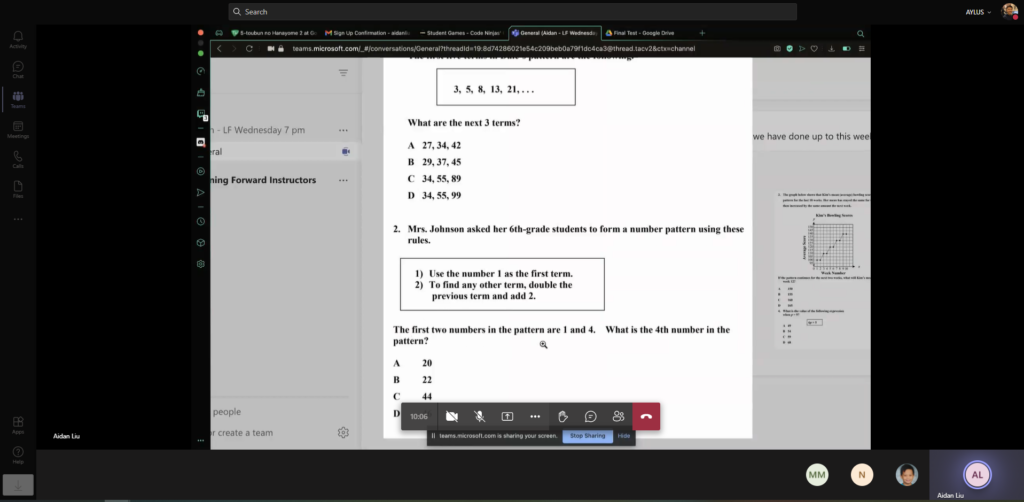The height and width of the screenshot is (502, 1024).
Task: Open Help in the Teams left rail
Action: (18, 455)
